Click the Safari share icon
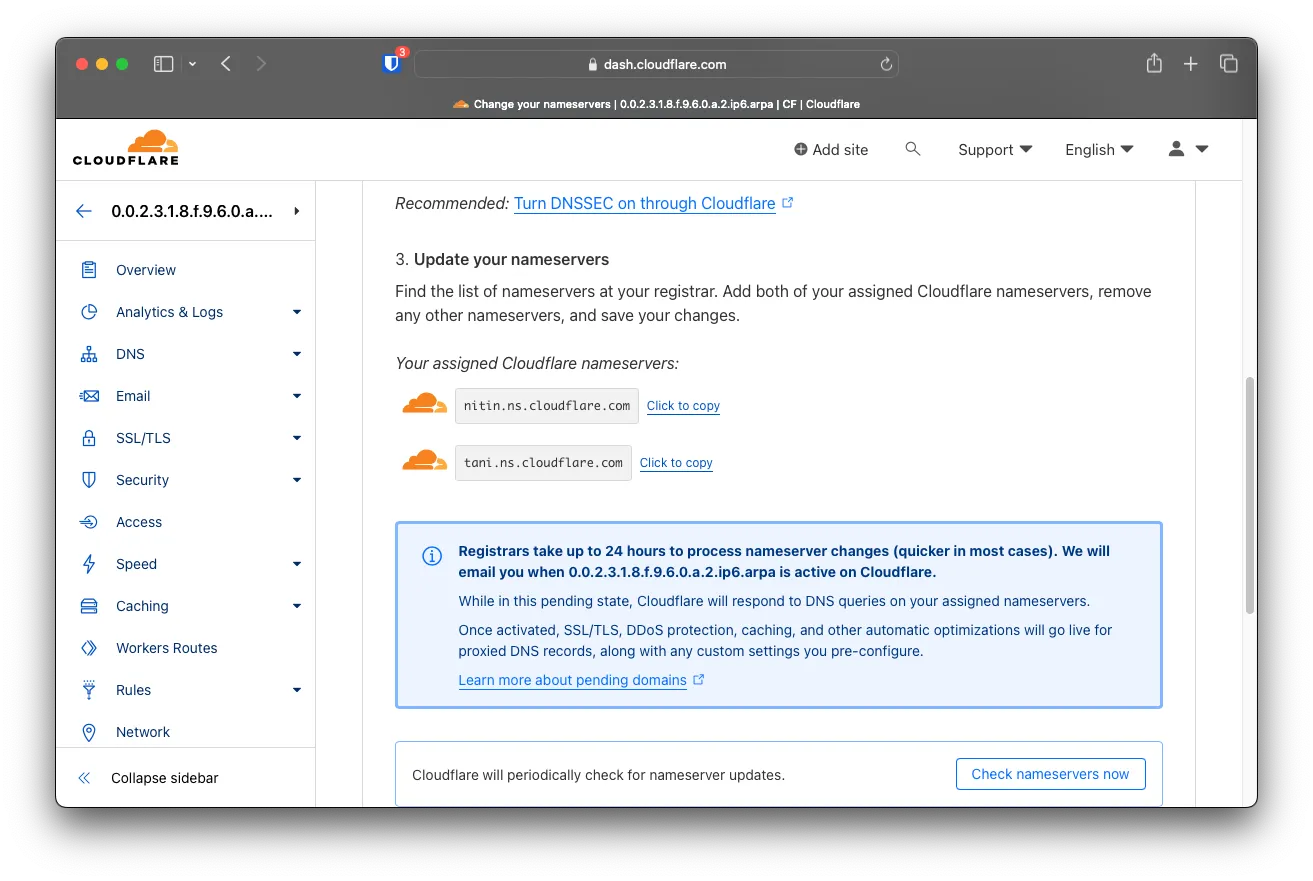 click(1154, 64)
